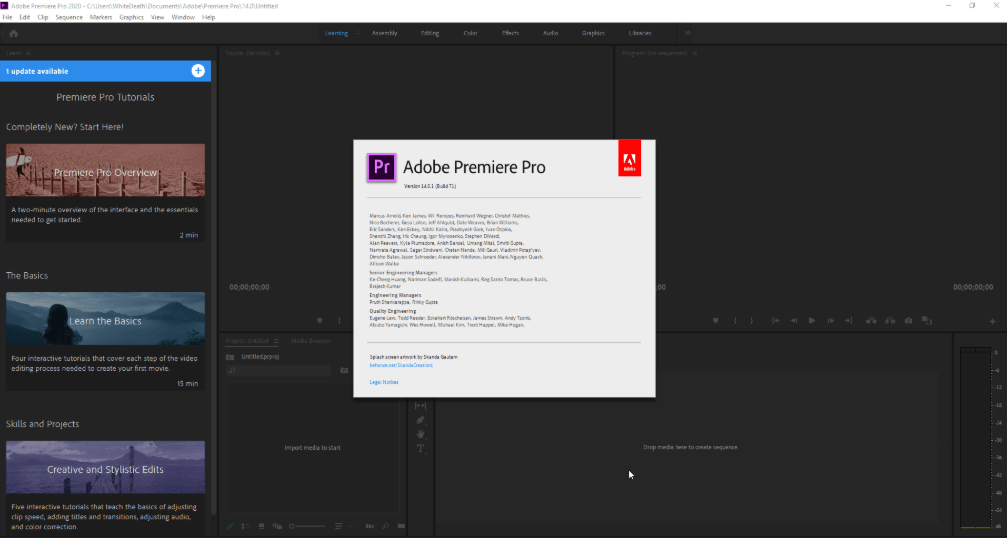Click the Export Frame camera icon

tap(909, 320)
